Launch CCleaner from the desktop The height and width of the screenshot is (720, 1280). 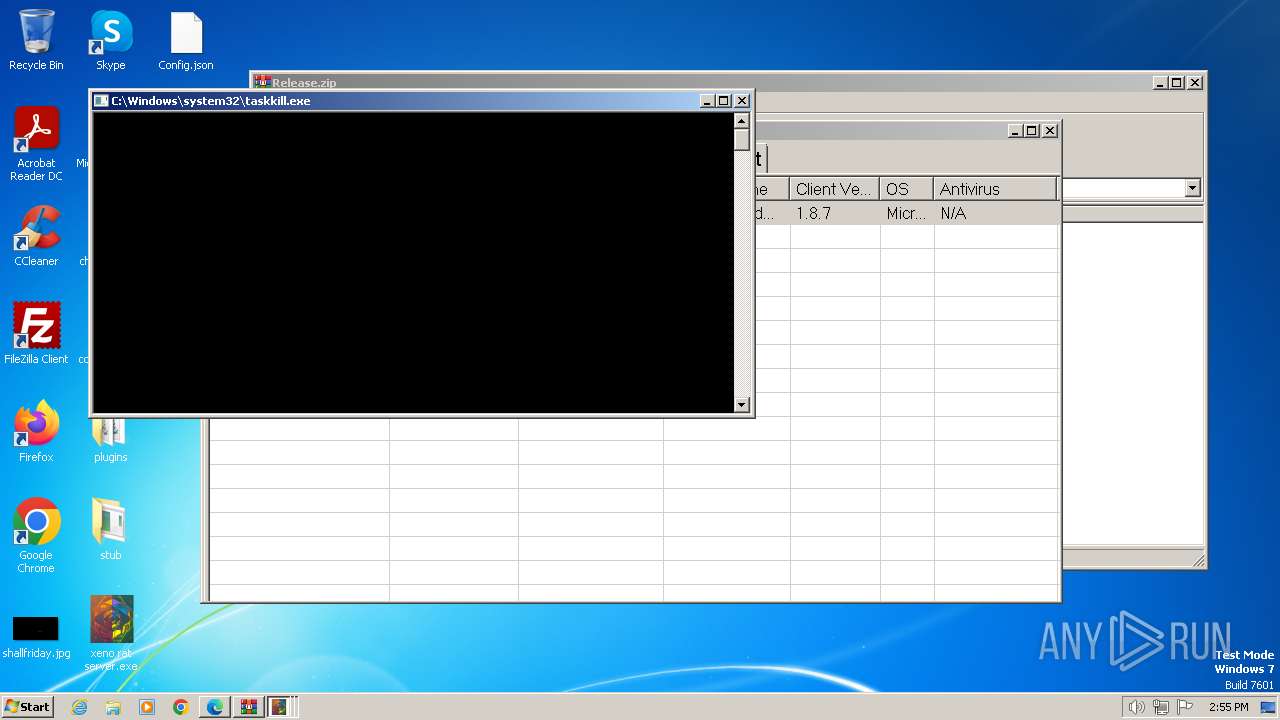coord(36,236)
